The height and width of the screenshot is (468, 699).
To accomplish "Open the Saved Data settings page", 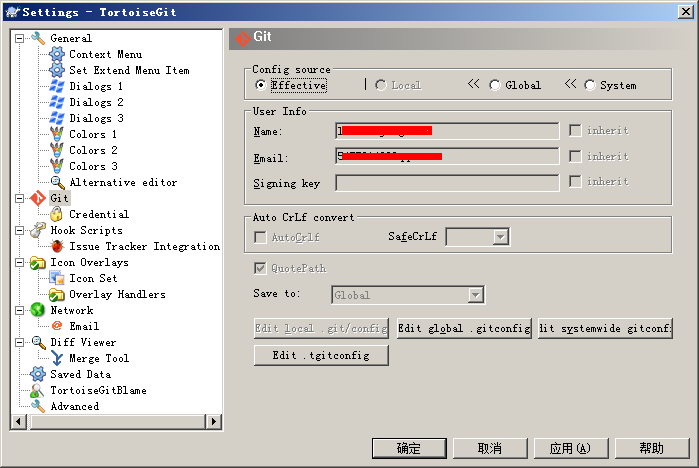I will point(79,374).
